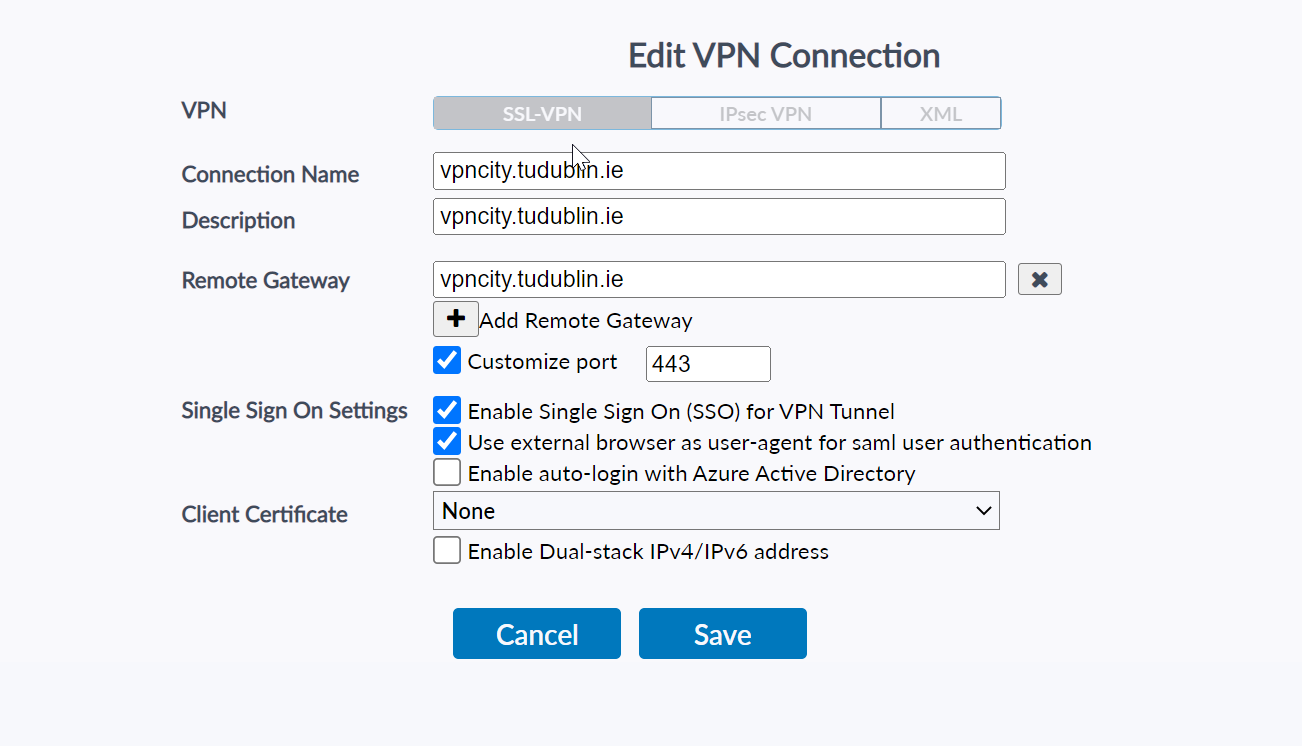Click the plus button to add gateway
Image resolution: width=1302 pixels, height=746 pixels.
[x=456, y=320]
